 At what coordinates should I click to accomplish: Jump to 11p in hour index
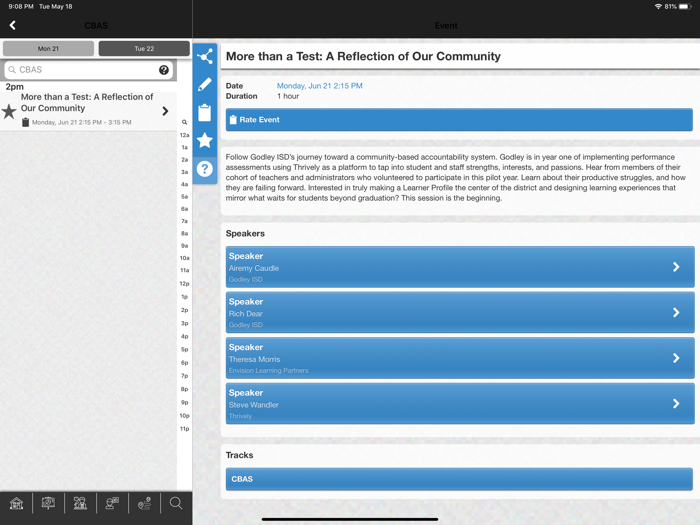(x=184, y=429)
